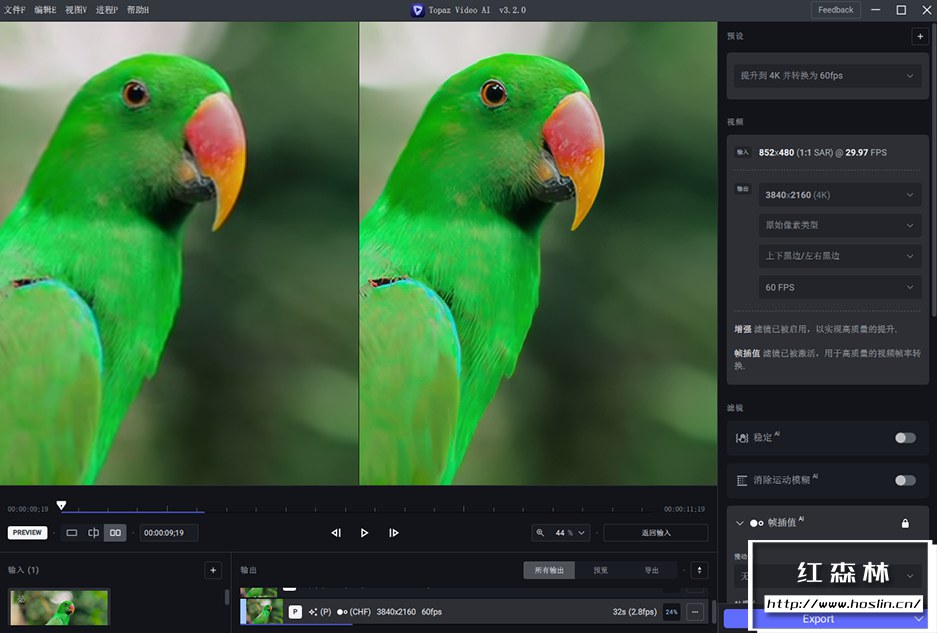Click the Topaz Video AI logo

tap(417, 9)
